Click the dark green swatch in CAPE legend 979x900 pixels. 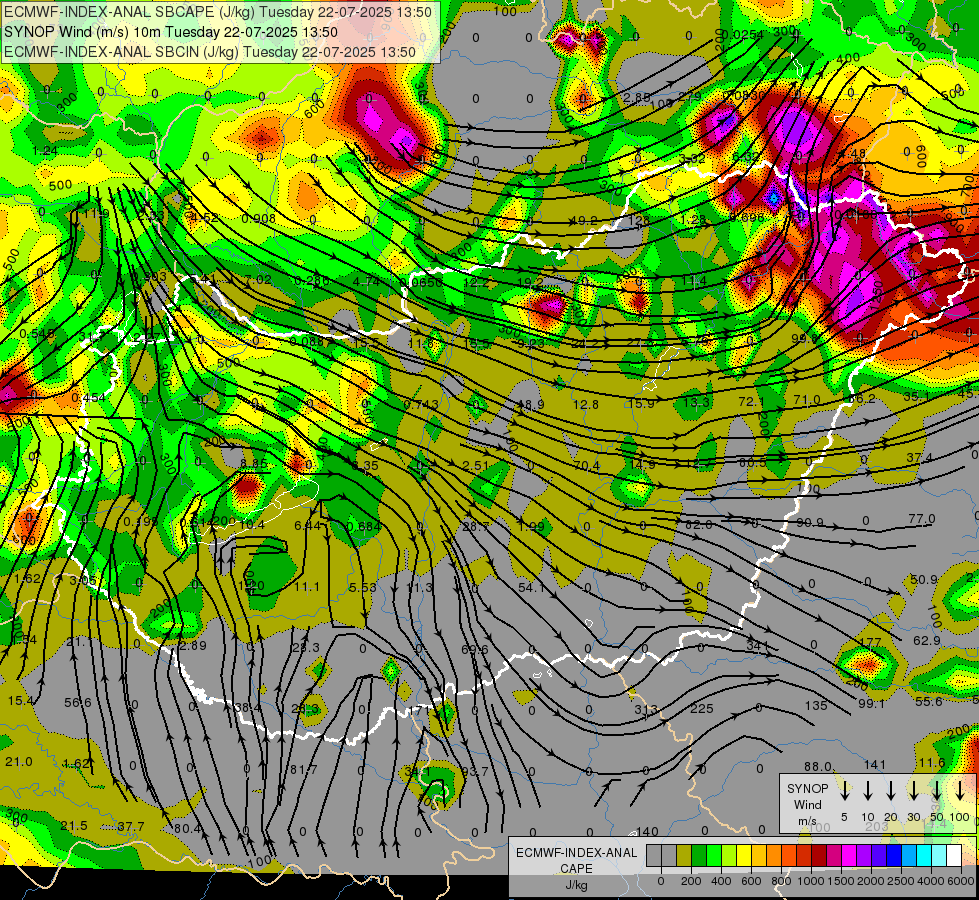[x=699, y=856]
